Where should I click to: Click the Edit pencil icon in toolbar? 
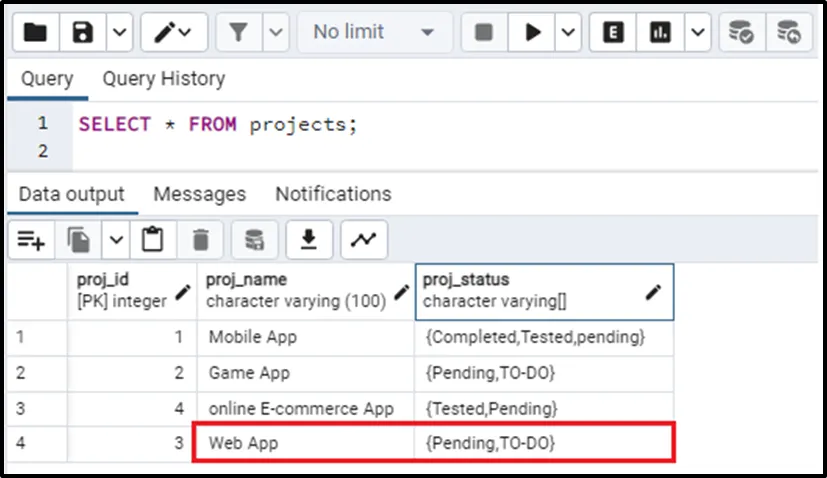coord(165,33)
